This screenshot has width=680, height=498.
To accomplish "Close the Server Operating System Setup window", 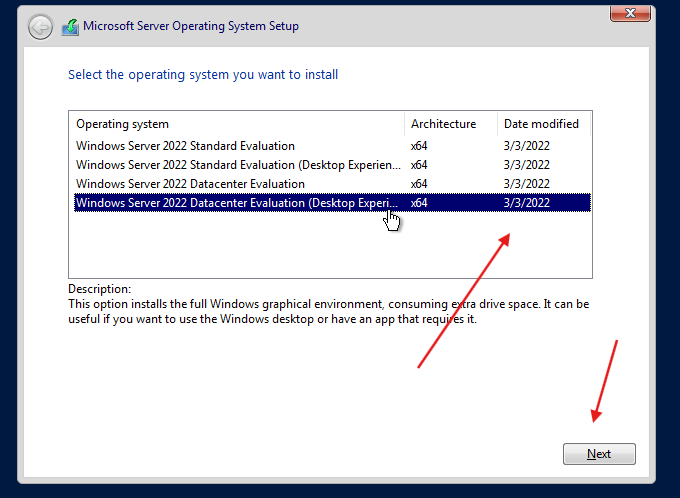I will coord(632,13).
